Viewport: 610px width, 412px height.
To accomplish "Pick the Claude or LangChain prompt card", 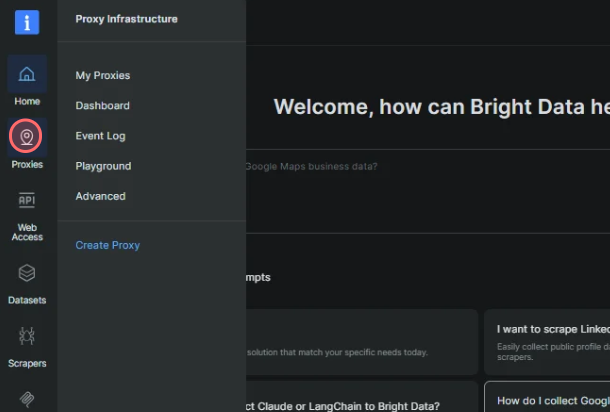I will click(362, 397).
